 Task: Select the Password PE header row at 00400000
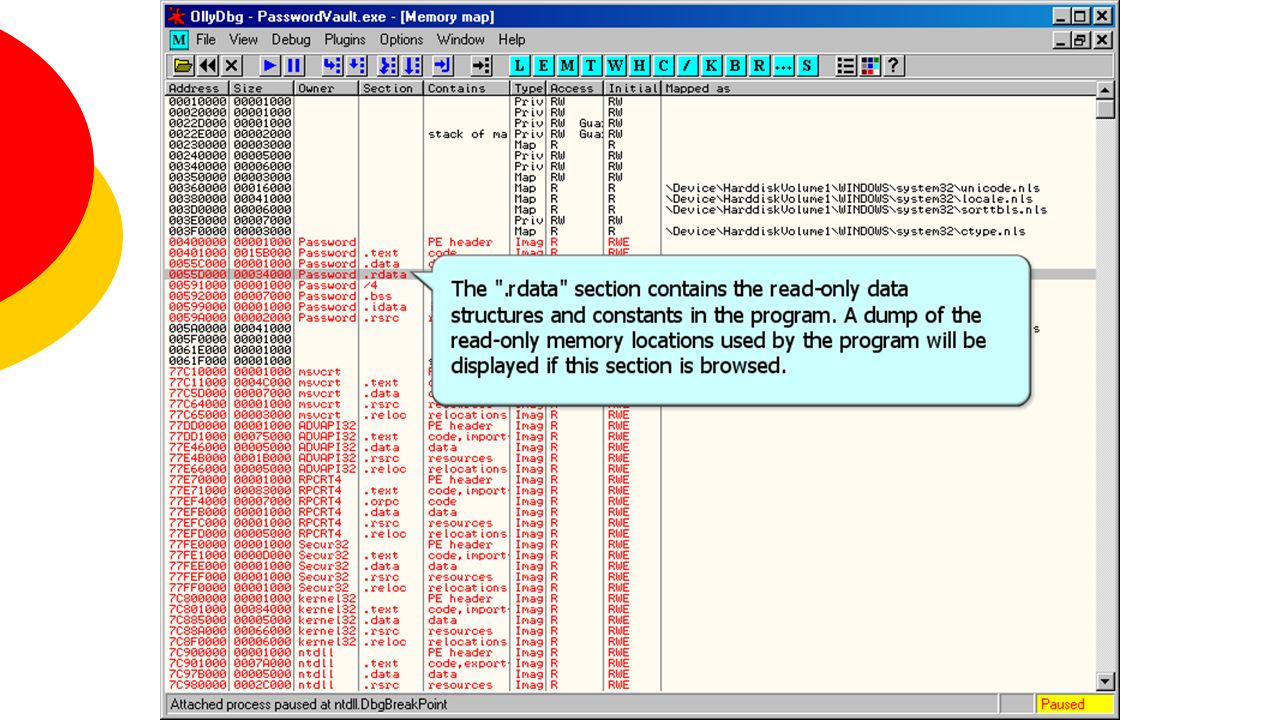(630, 242)
